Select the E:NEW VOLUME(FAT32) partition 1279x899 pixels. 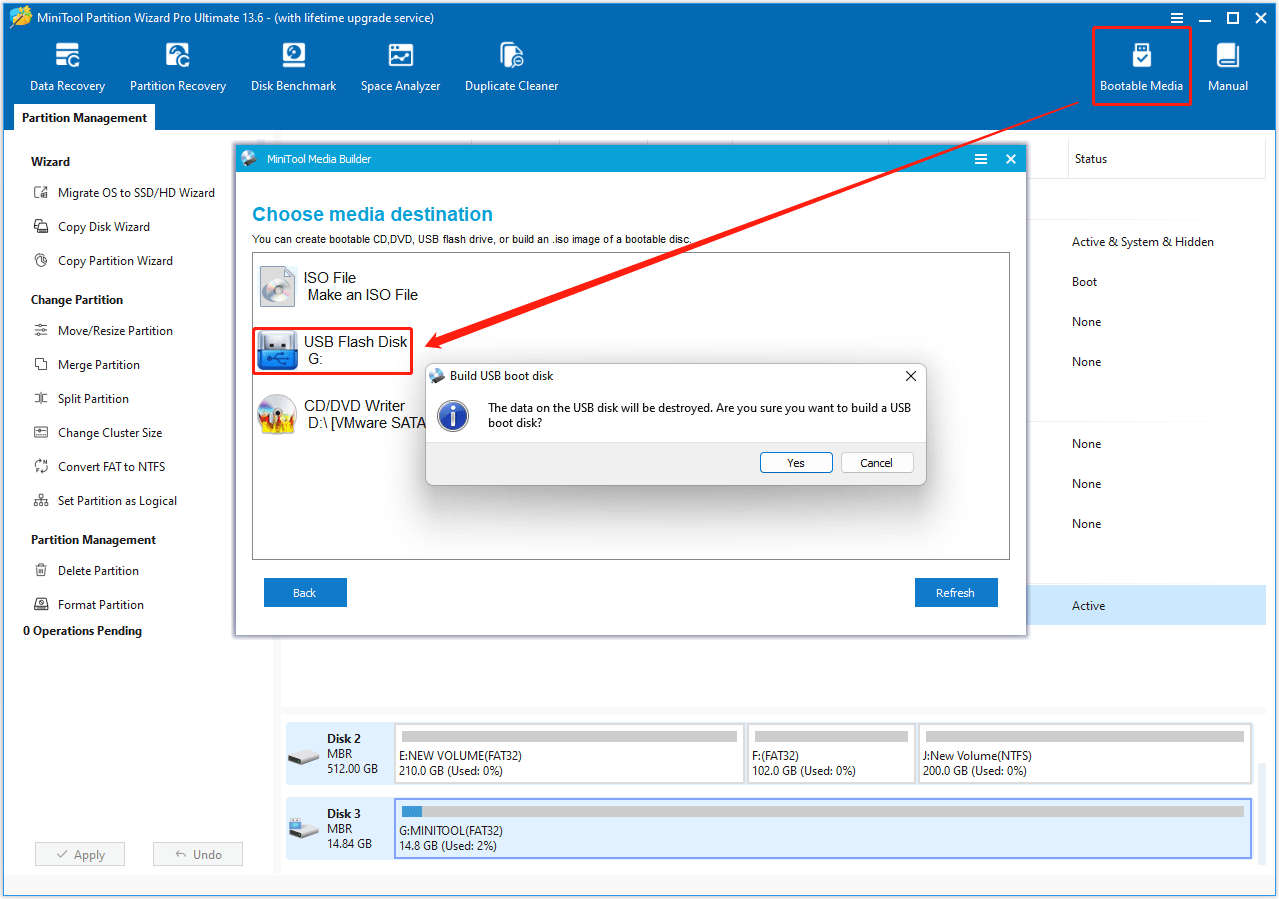point(570,754)
